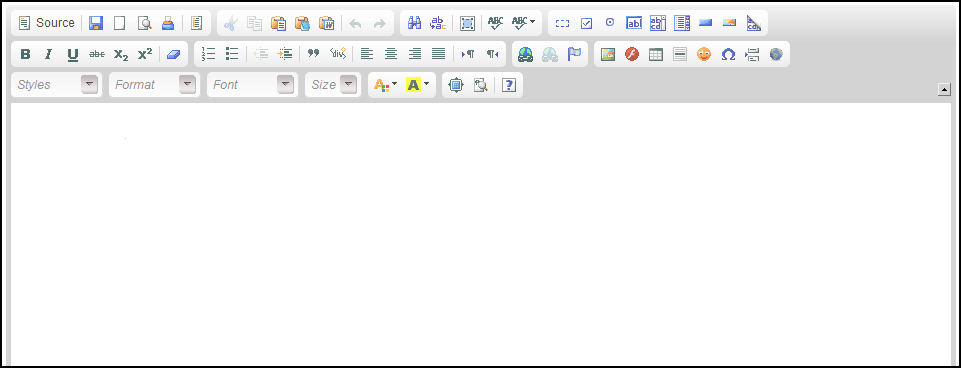Center align the text
961x368 pixels.
[390, 54]
